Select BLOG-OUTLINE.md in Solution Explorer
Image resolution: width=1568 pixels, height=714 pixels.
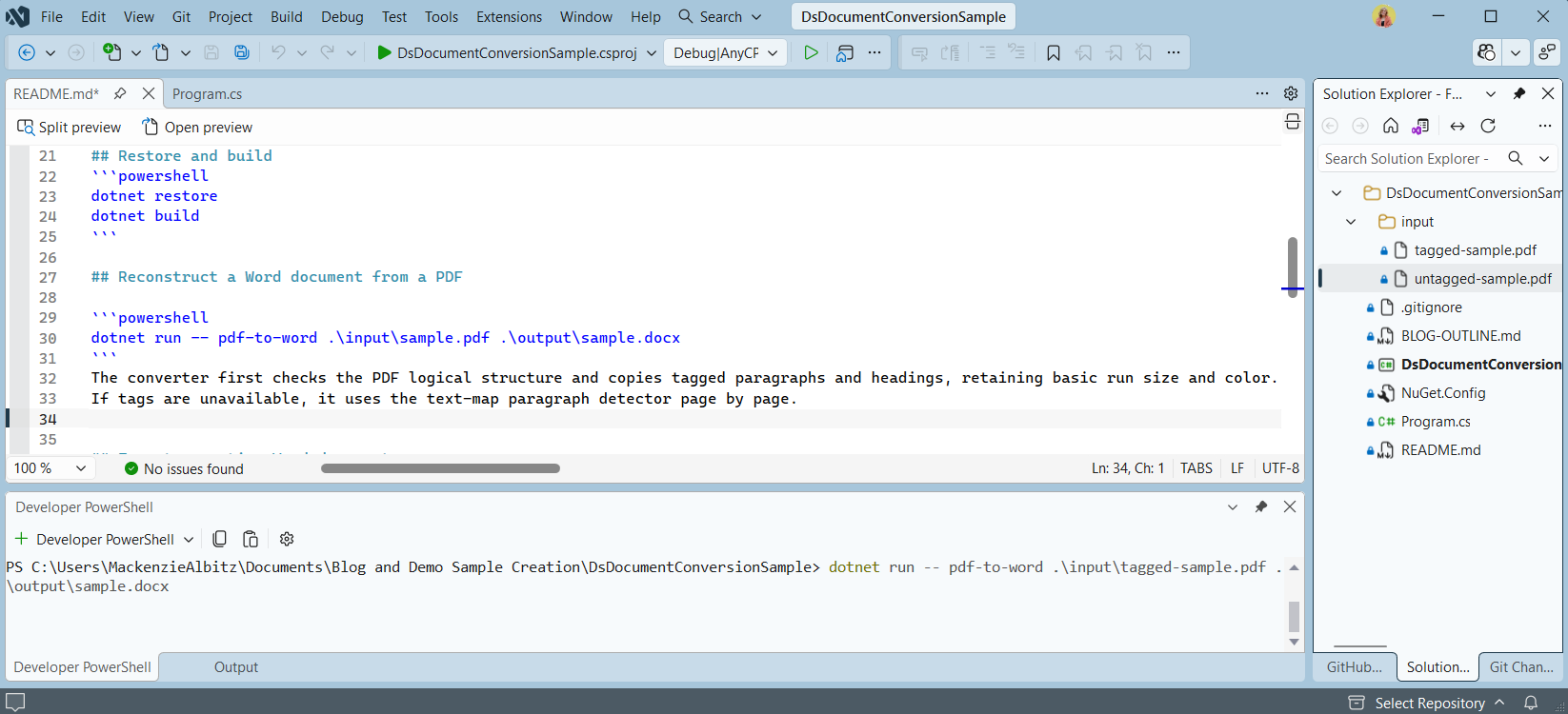[1460, 335]
